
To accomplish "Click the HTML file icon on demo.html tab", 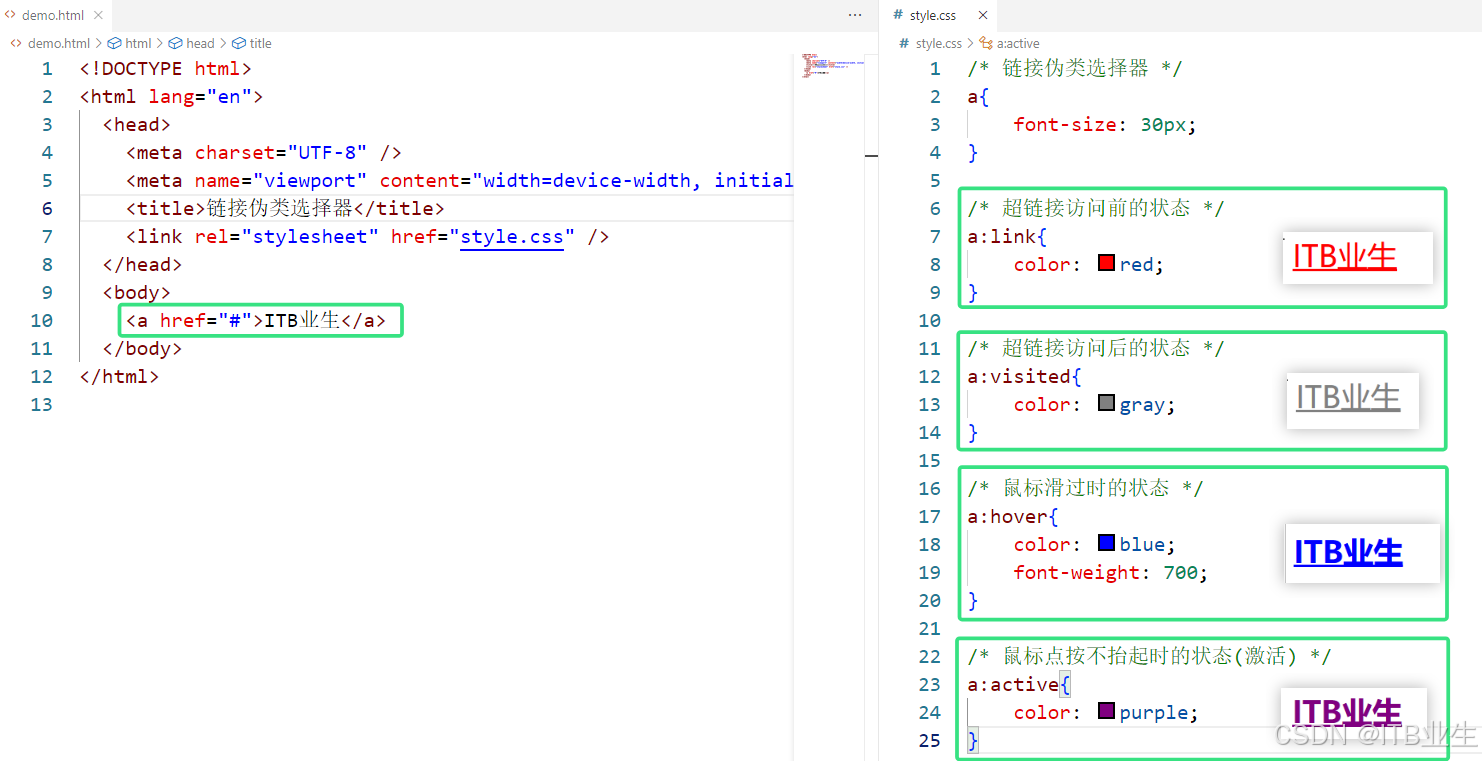I will coord(11,15).
